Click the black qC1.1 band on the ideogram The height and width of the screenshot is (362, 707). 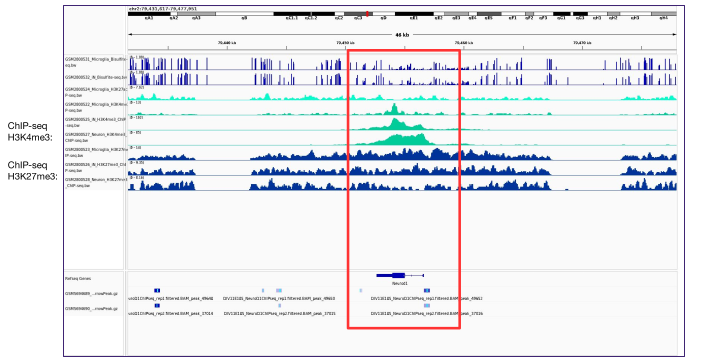[x=291, y=14]
